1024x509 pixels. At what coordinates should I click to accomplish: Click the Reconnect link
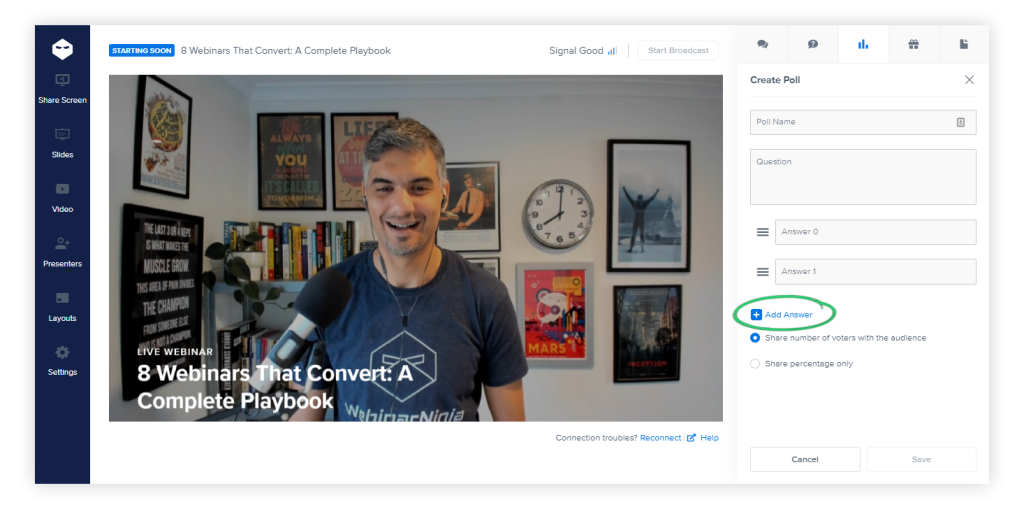point(660,438)
